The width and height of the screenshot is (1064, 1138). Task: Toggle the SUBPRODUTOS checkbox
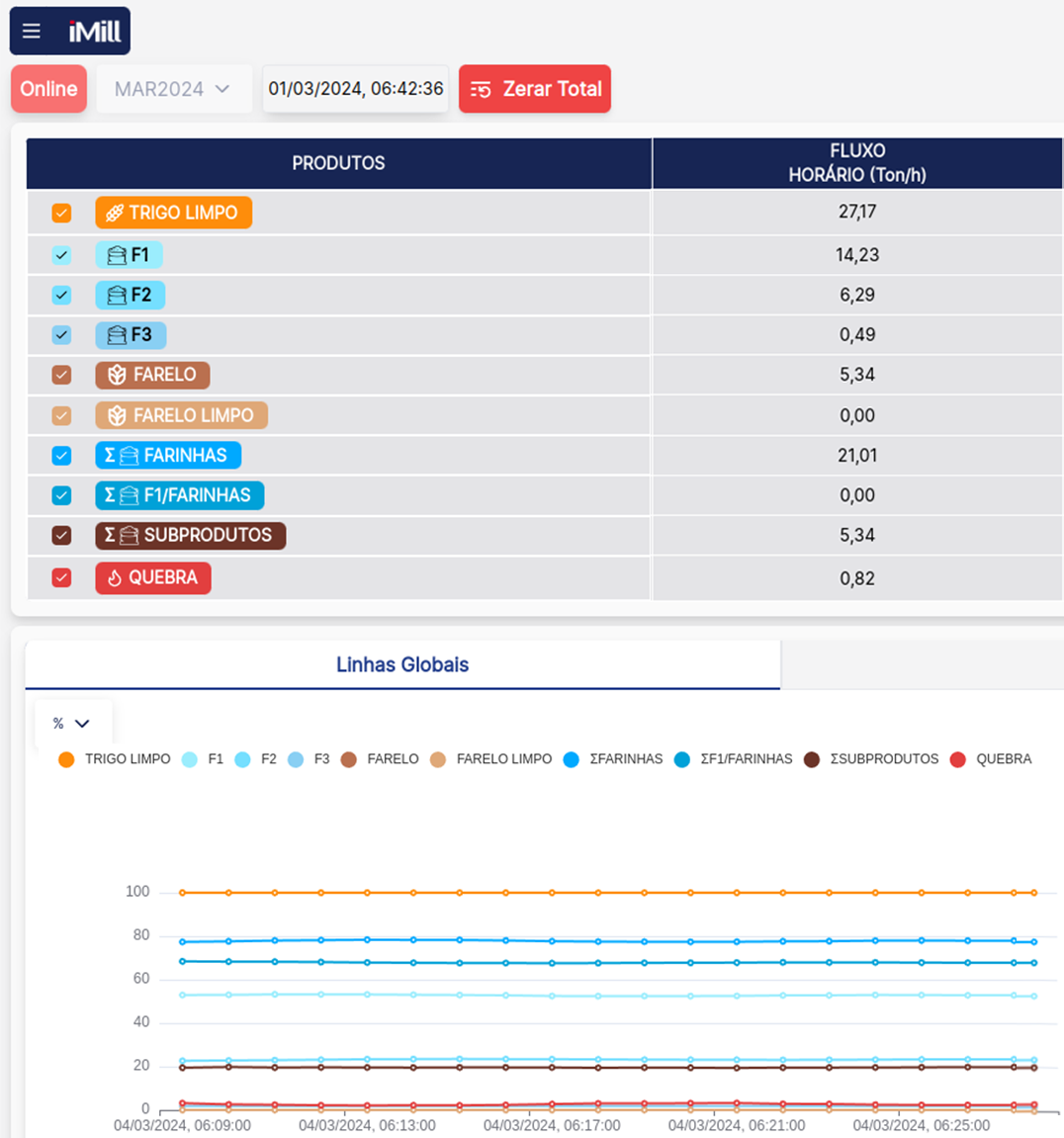pos(61,536)
